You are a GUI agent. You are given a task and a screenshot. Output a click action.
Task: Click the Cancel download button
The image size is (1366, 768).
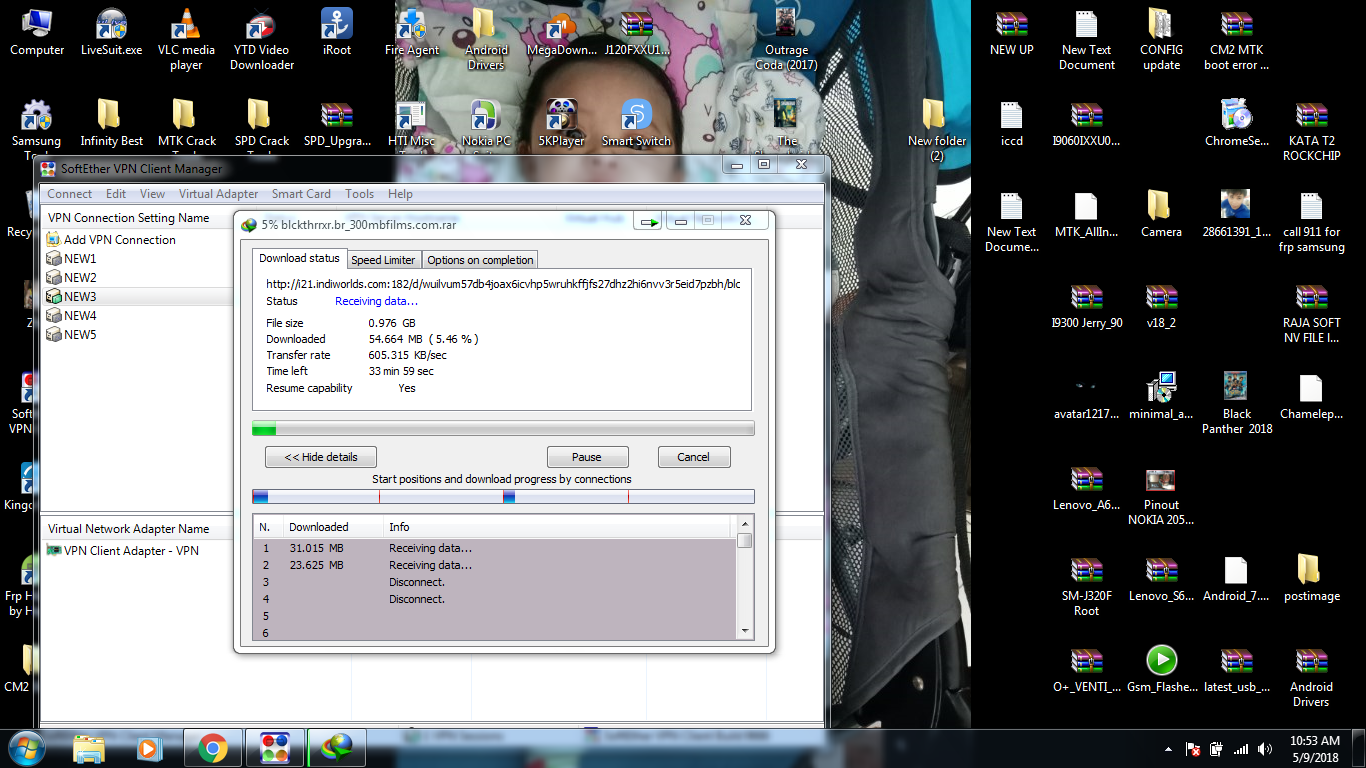694,457
